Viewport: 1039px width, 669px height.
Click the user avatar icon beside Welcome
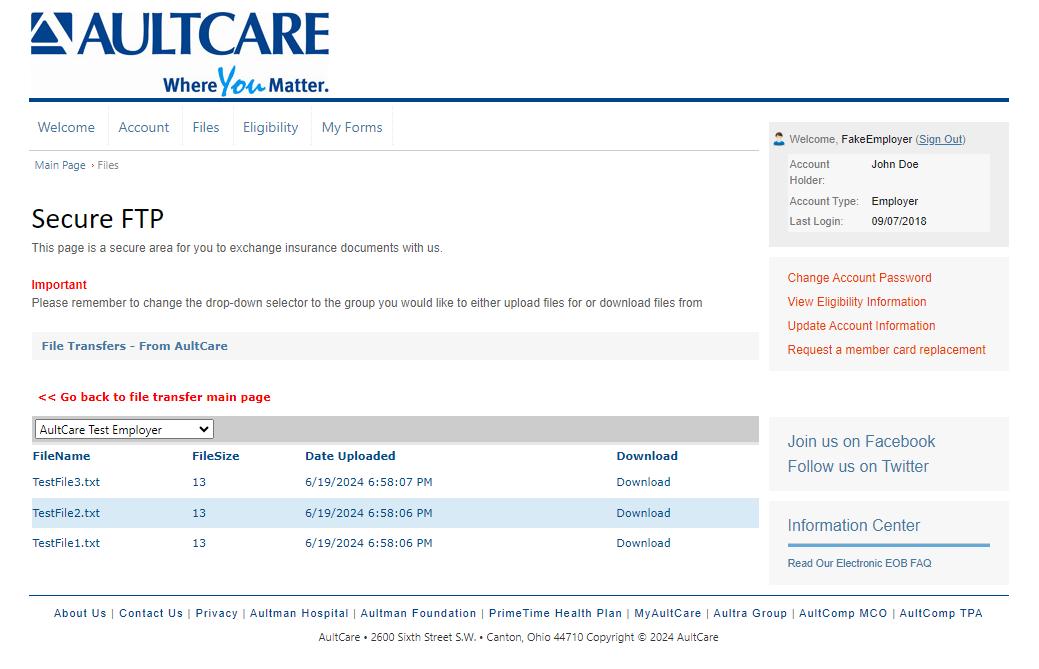tap(779, 139)
